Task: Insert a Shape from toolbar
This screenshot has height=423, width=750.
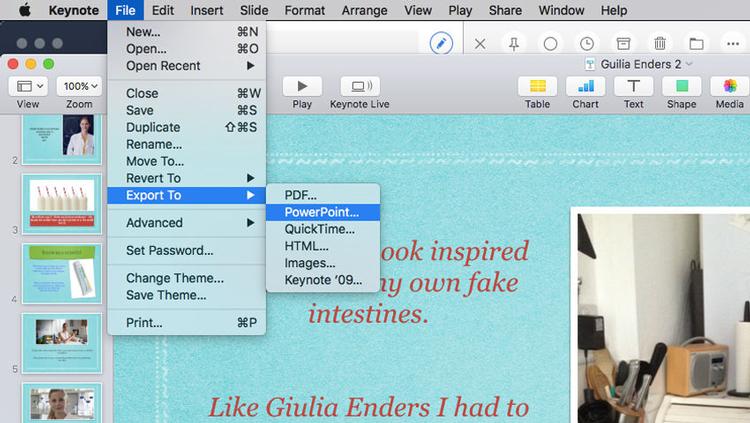Action: pyautogui.click(x=682, y=86)
